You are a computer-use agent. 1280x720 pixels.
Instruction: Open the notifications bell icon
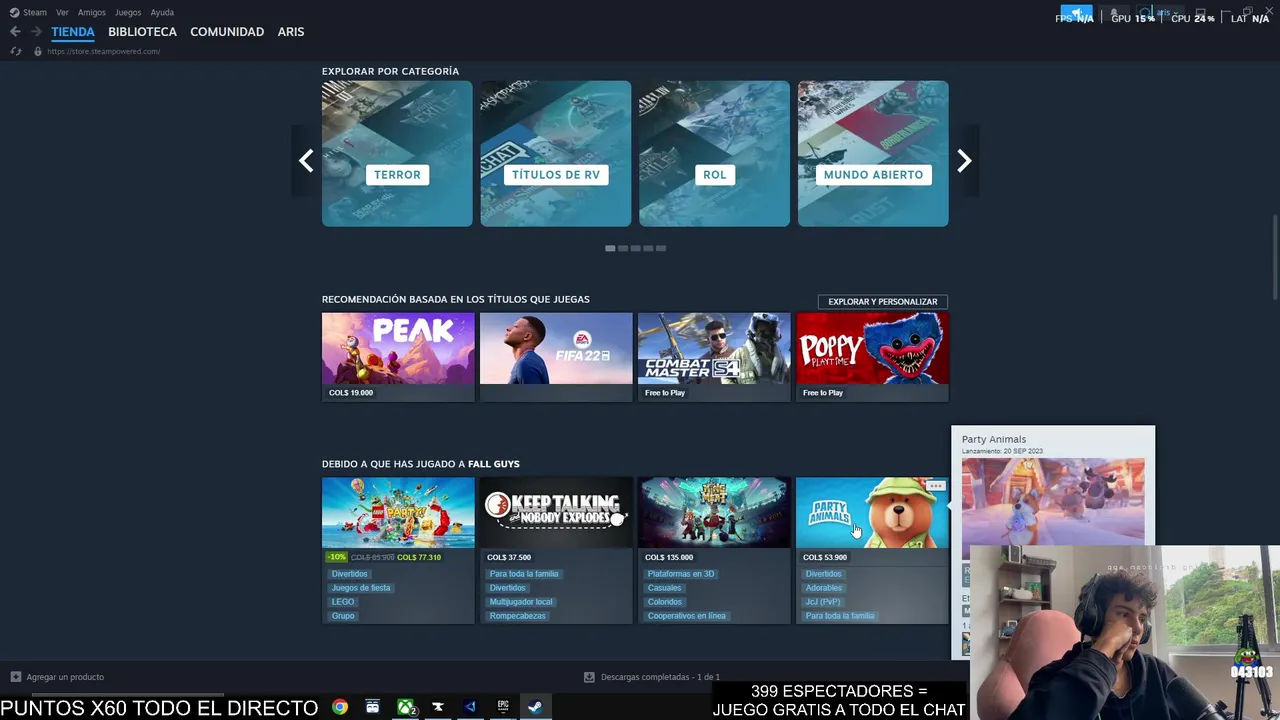[x=1114, y=13]
